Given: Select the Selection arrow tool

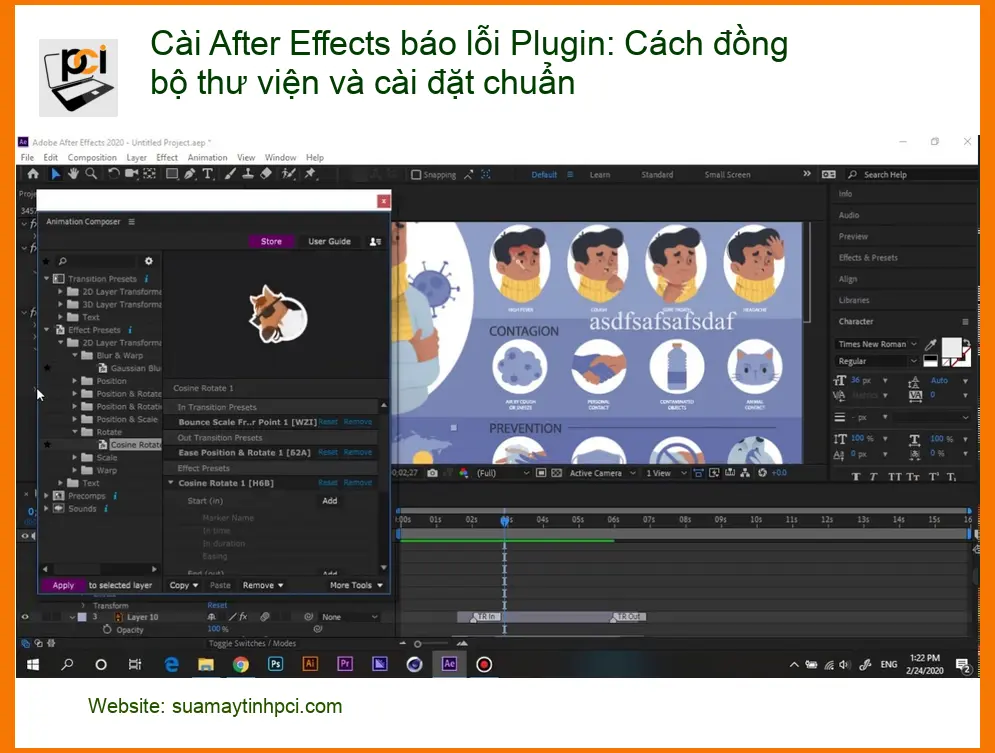Looking at the screenshot, I should coord(55,174).
